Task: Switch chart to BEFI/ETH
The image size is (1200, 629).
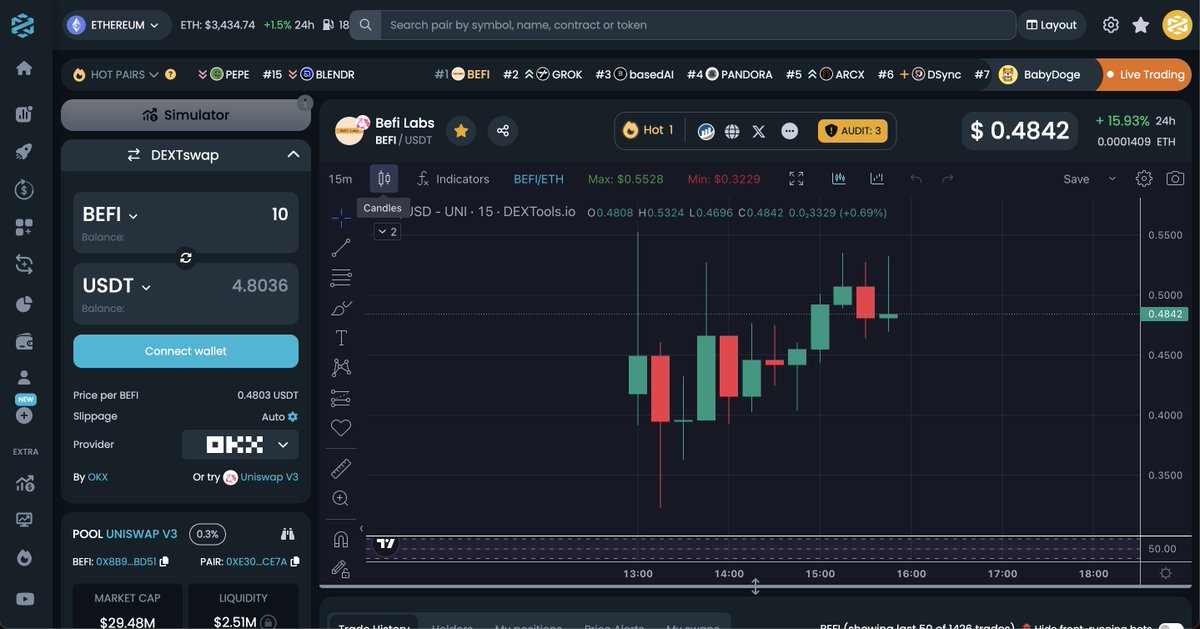Action: pyautogui.click(x=538, y=179)
